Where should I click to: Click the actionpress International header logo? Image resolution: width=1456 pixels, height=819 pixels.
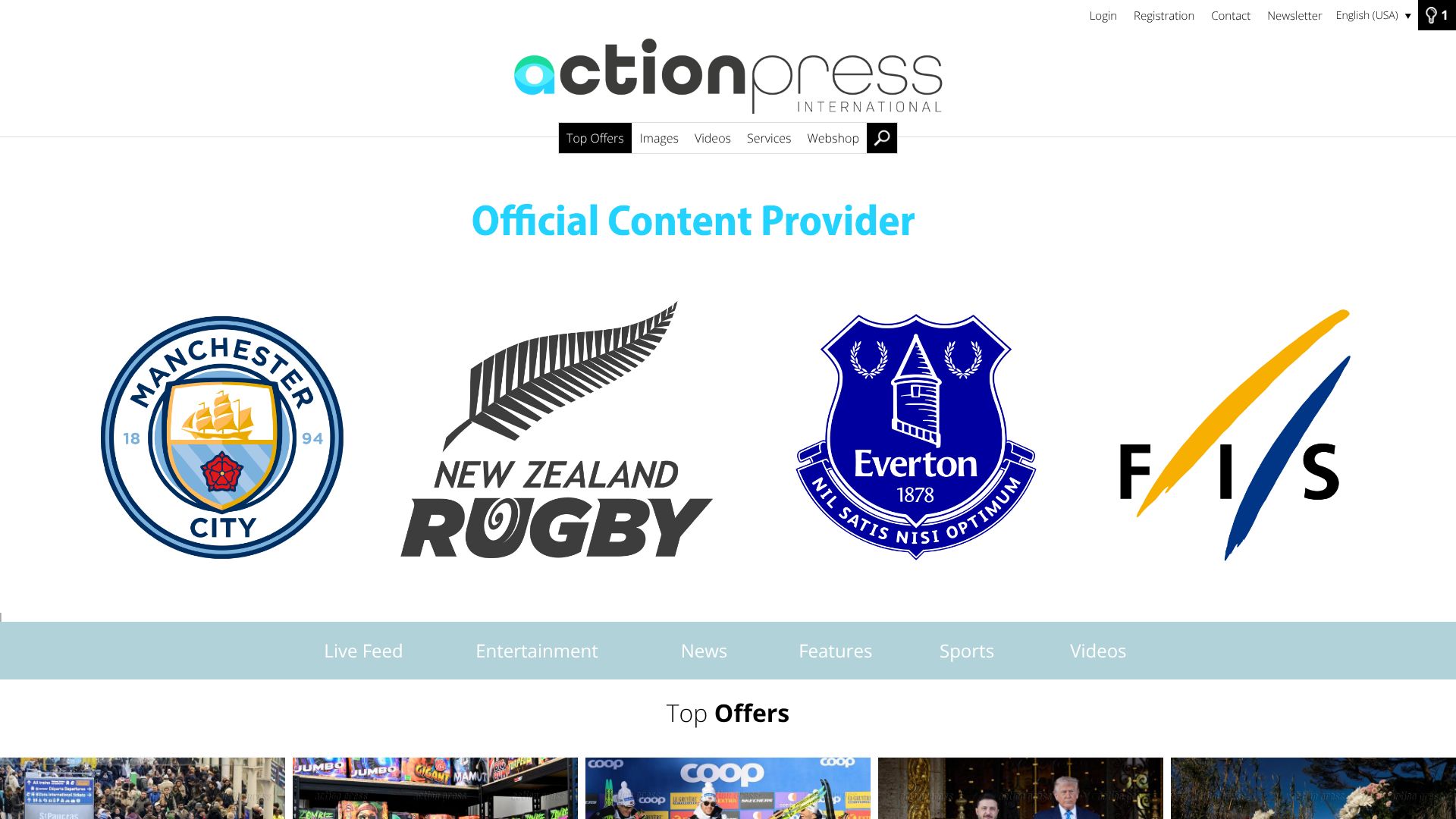click(x=728, y=76)
